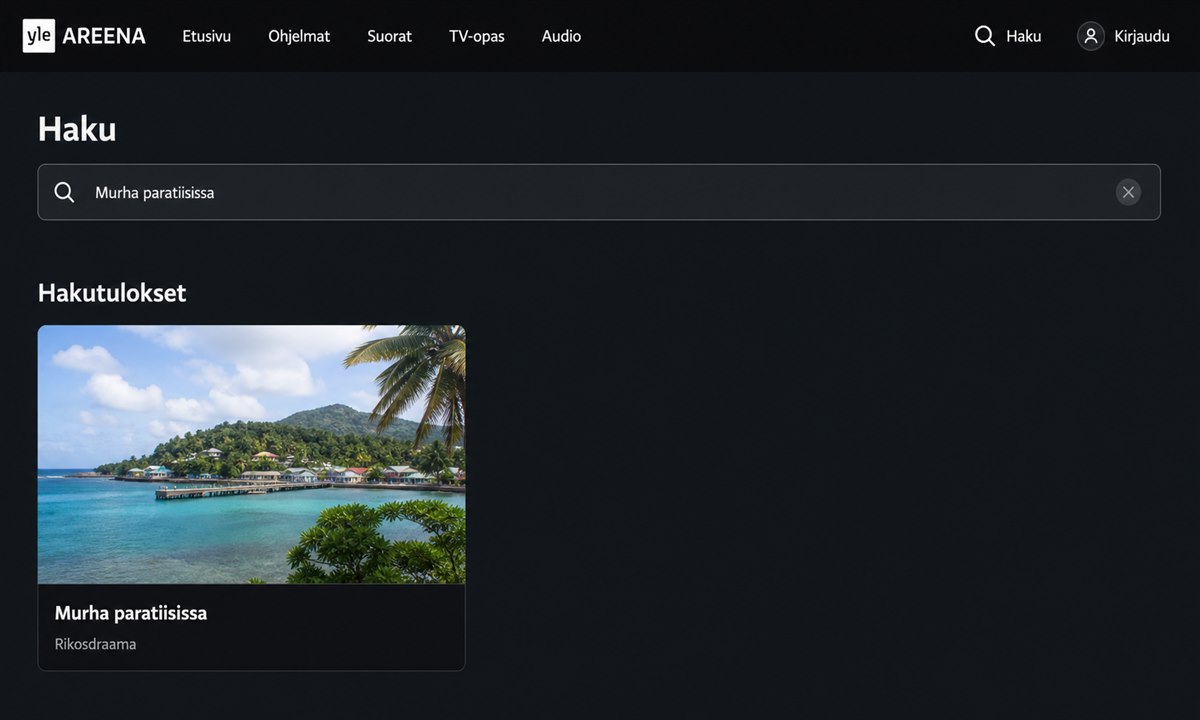Viewport: 1200px width, 720px height.
Task: Click the Kirjaudu login link
Action: 1142,36
